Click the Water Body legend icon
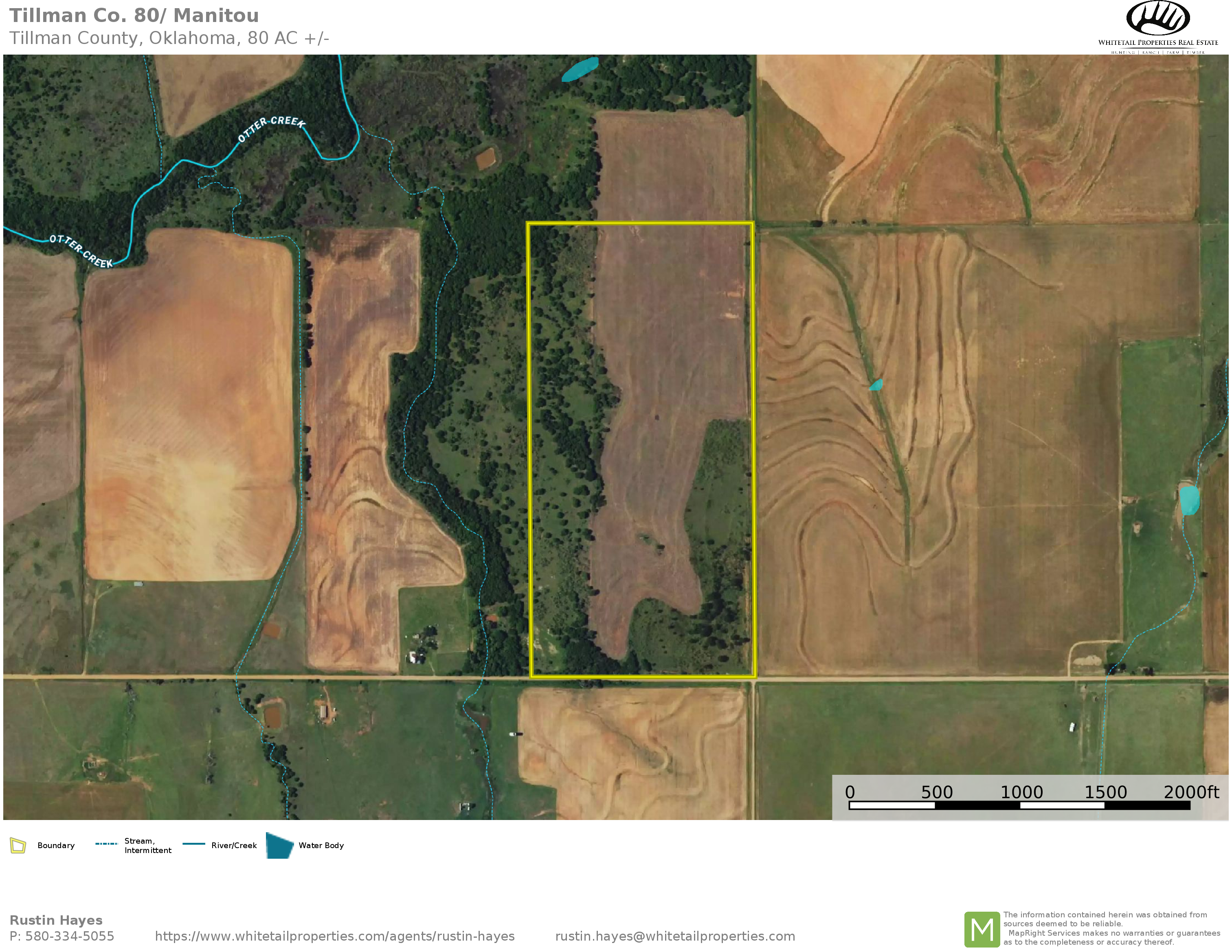Viewport: 1232px width, 952px height. pyautogui.click(x=279, y=845)
